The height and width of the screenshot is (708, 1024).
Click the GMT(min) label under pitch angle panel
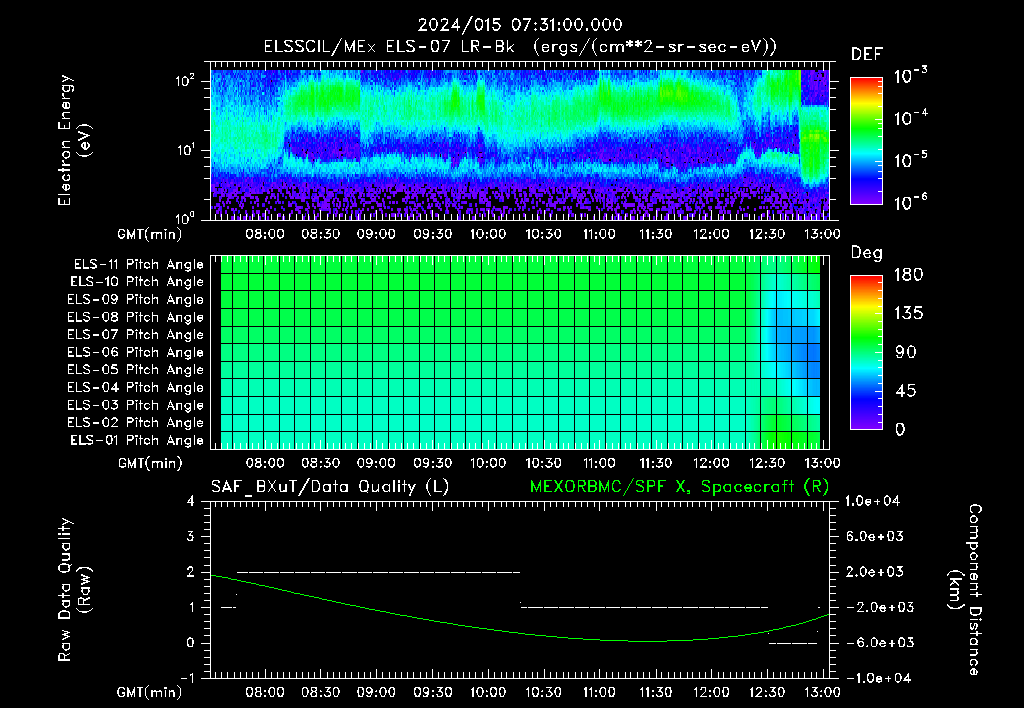coord(150,464)
